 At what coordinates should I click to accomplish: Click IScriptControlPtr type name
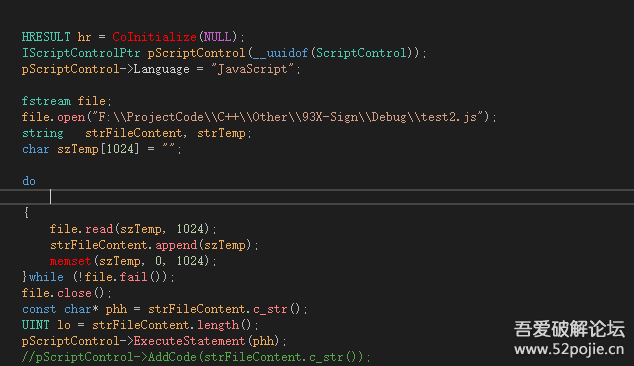pos(81,53)
